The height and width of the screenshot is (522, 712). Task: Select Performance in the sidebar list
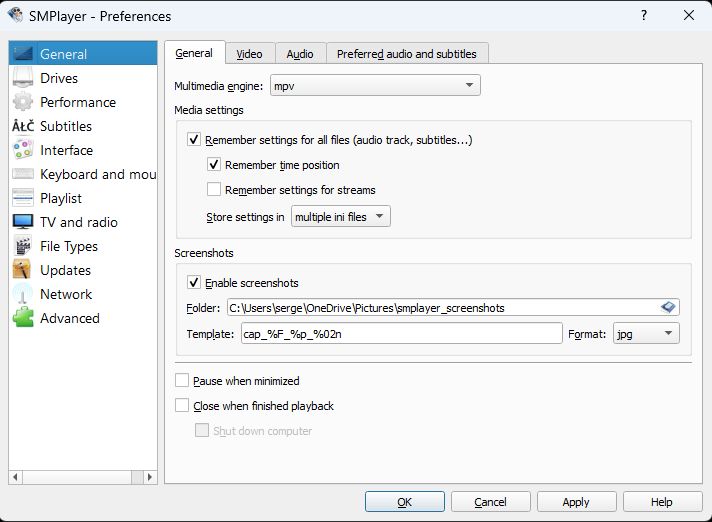[x=83, y=102]
